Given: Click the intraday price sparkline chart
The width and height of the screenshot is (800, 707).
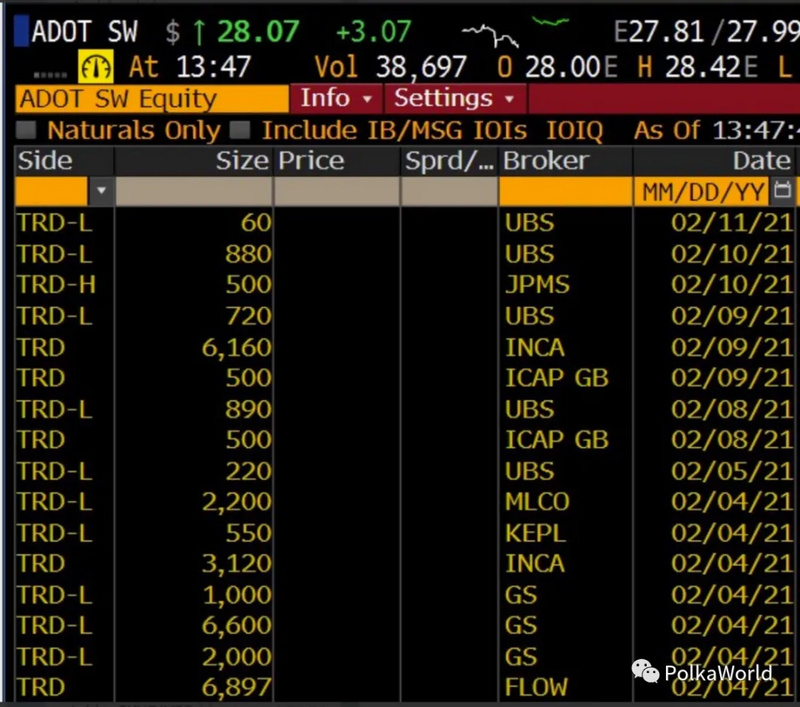Looking at the screenshot, I should pyautogui.click(x=490, y=35).
